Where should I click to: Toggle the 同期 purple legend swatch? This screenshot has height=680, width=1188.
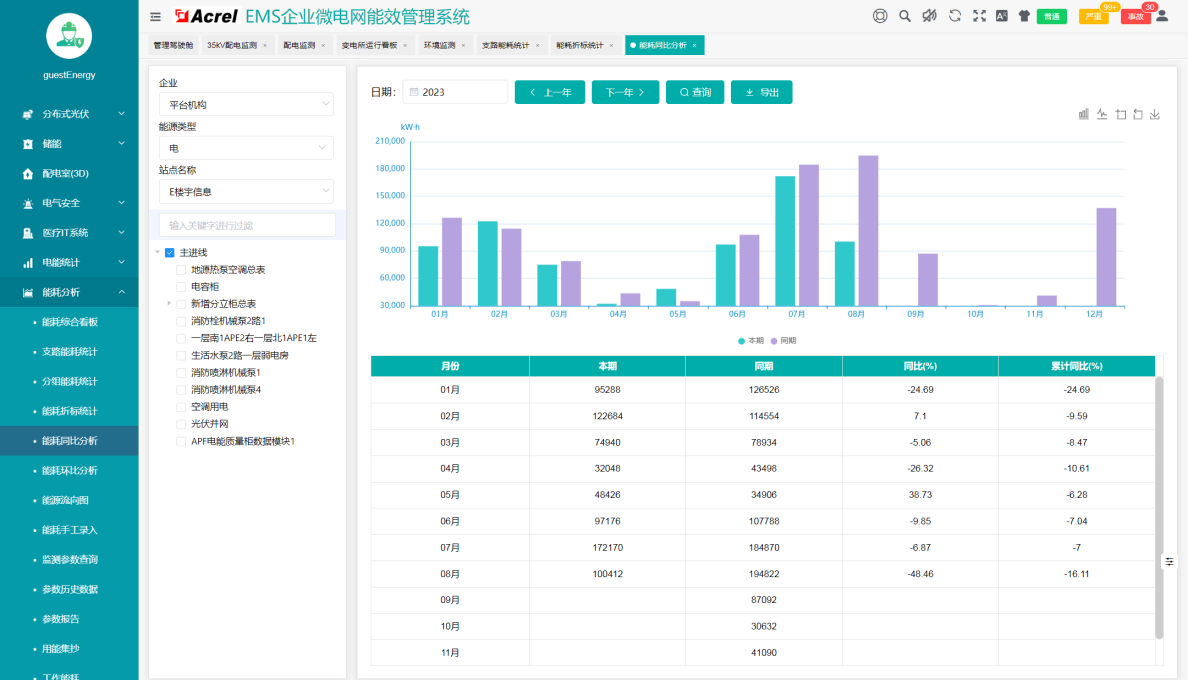pyautogui.click(x=774, y=341)
